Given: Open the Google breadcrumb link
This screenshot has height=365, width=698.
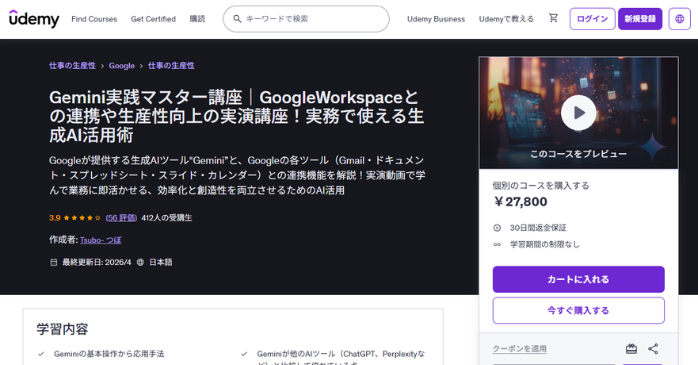Looking at the screenshot, I should pos(122,65).
